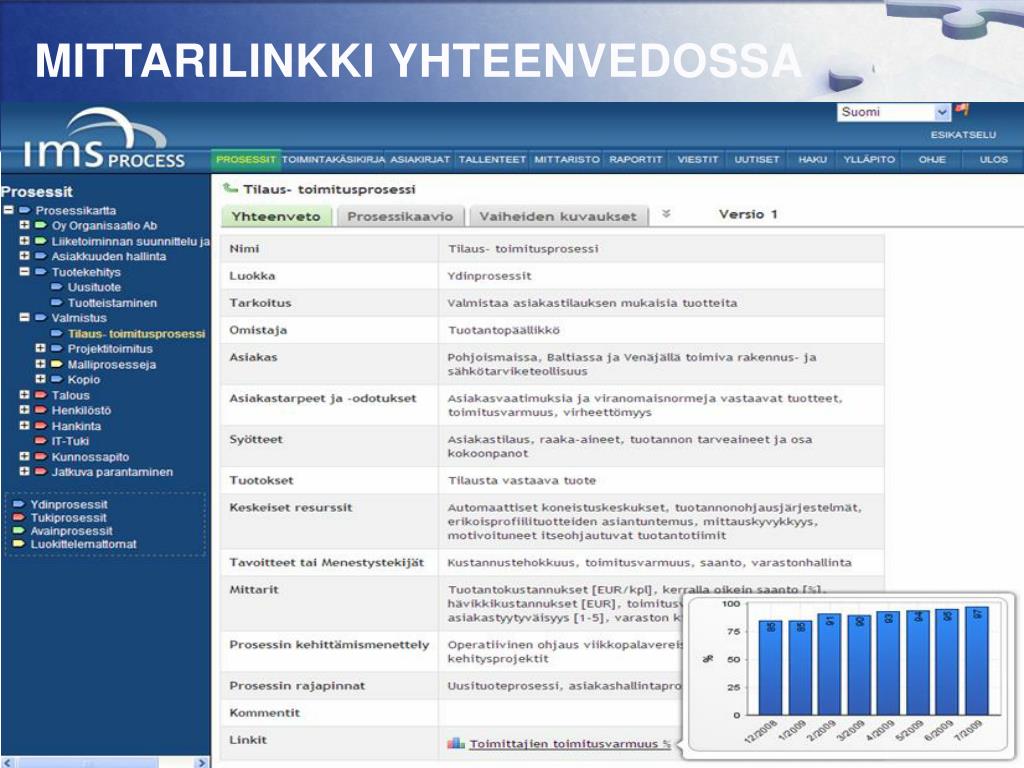The height and width of the screenshot is (768, 1024).
Task: Collapse the Tuotekehitys node
Action: point(25,271)
